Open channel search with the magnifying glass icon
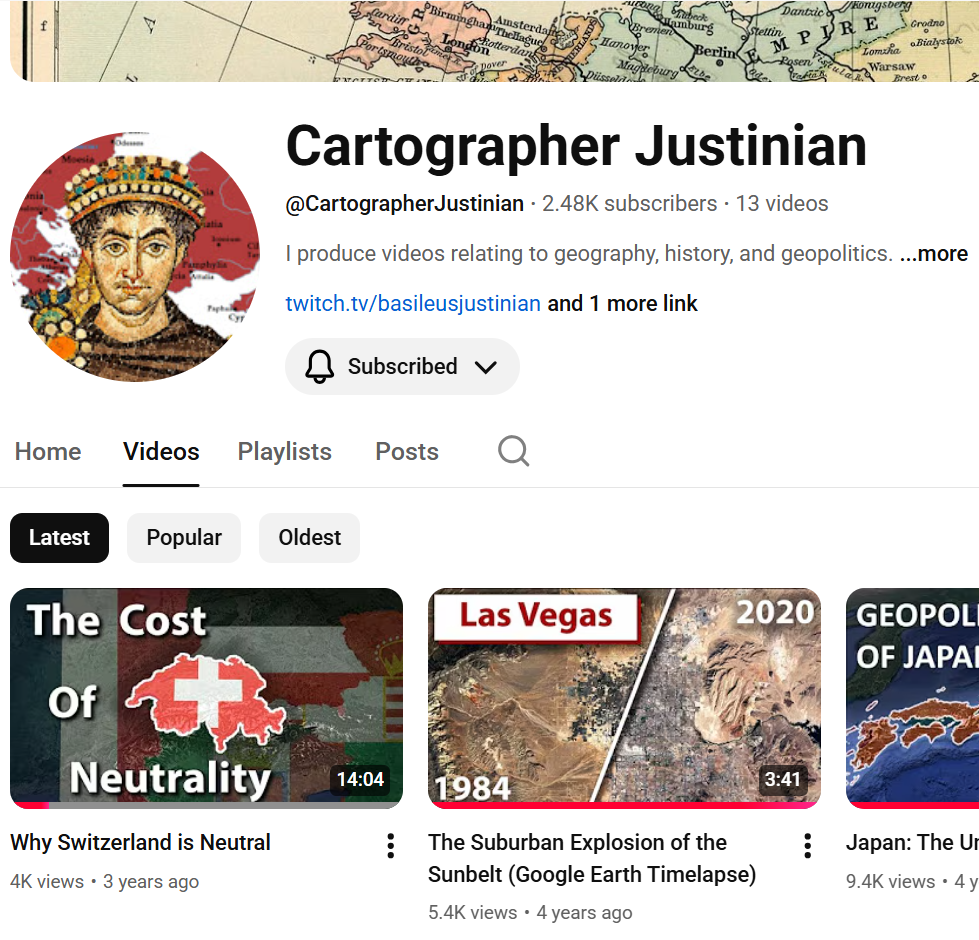979x940 pixels. pos(513,451)
